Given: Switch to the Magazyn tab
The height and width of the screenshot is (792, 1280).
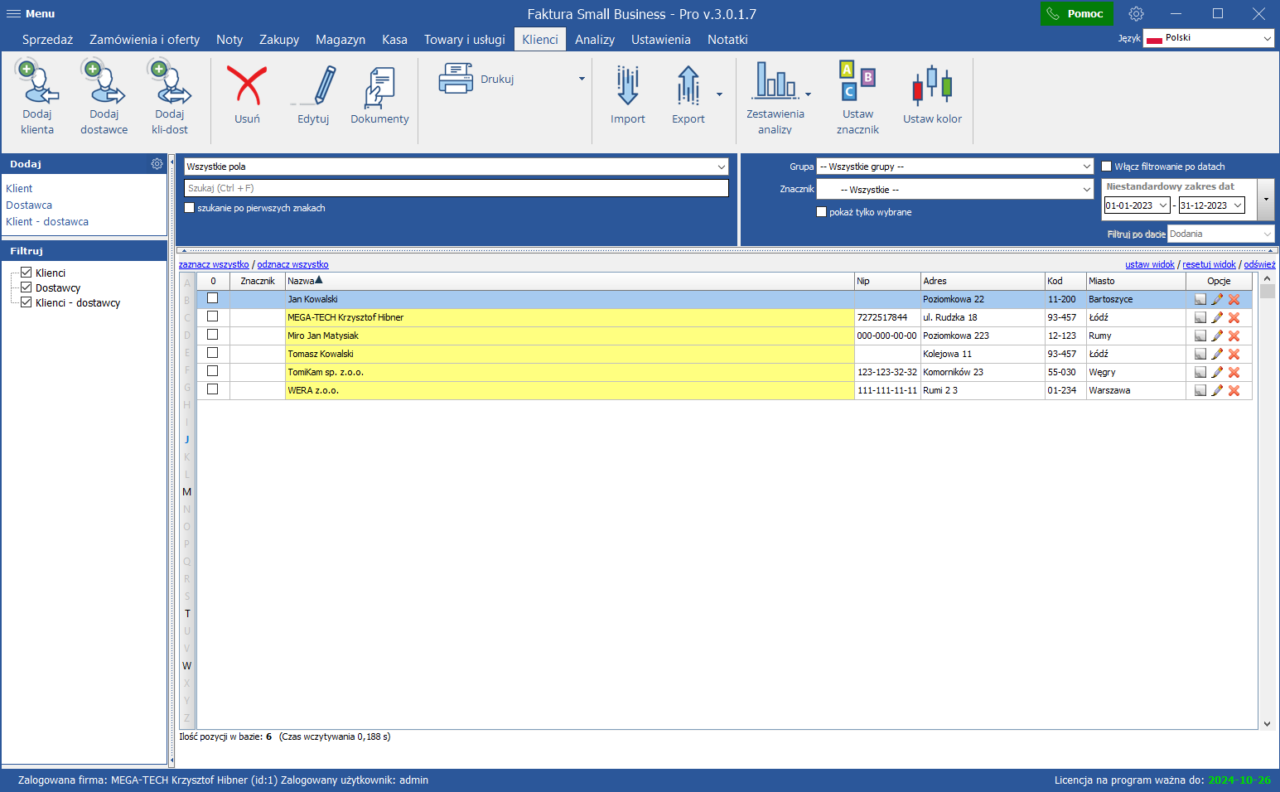Looking at the screenshot, I should 340,40.
